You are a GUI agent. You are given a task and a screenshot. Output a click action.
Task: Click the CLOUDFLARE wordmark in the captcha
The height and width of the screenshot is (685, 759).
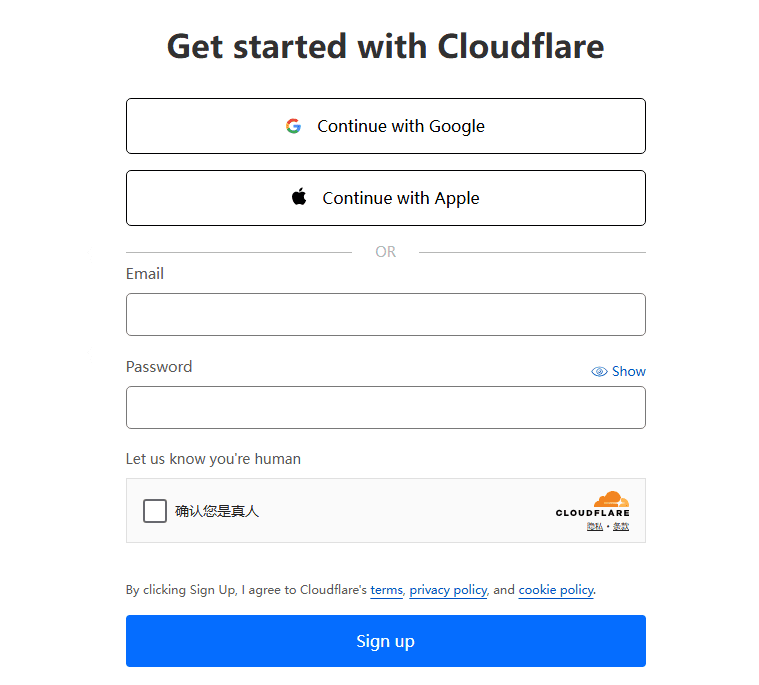[593, 513]
